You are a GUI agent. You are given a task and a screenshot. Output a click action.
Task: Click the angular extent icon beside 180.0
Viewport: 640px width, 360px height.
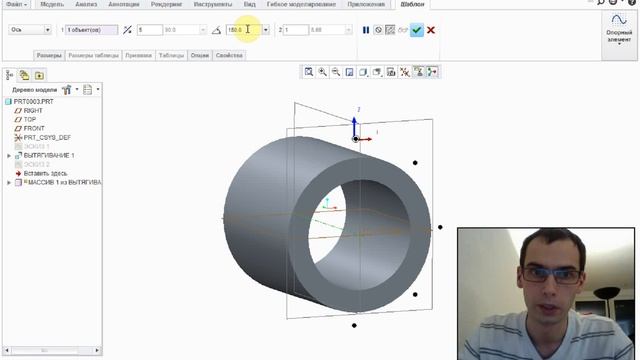click(x=216, y=30)
